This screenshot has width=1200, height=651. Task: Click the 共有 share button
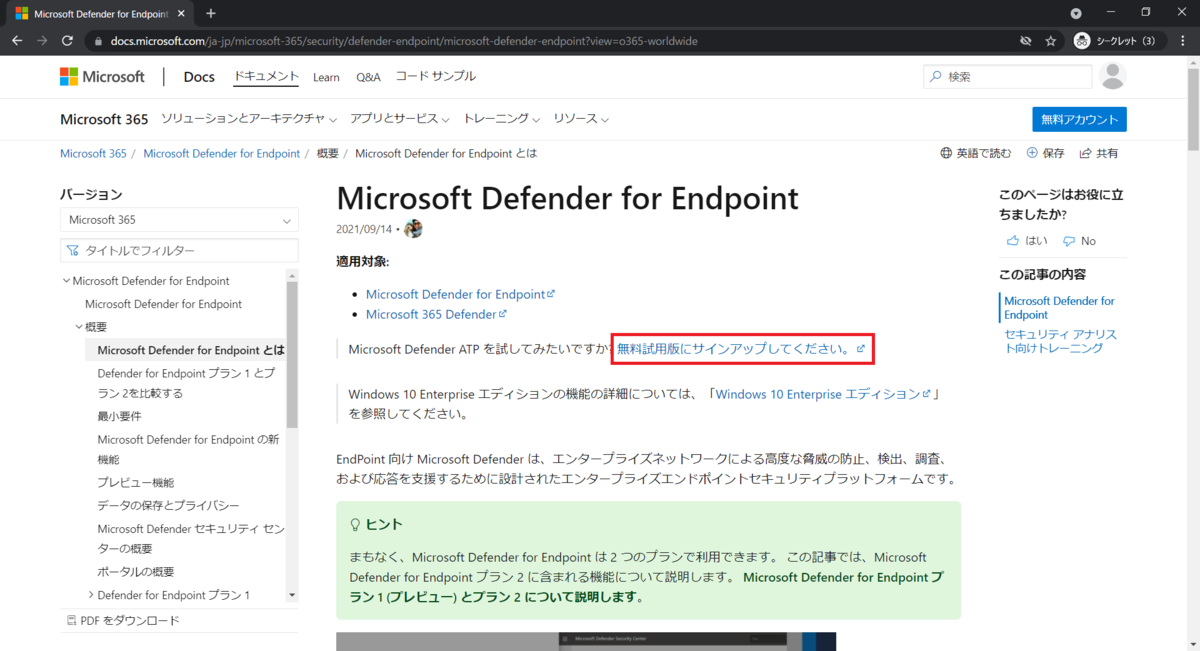click(x=1099, y=153)
